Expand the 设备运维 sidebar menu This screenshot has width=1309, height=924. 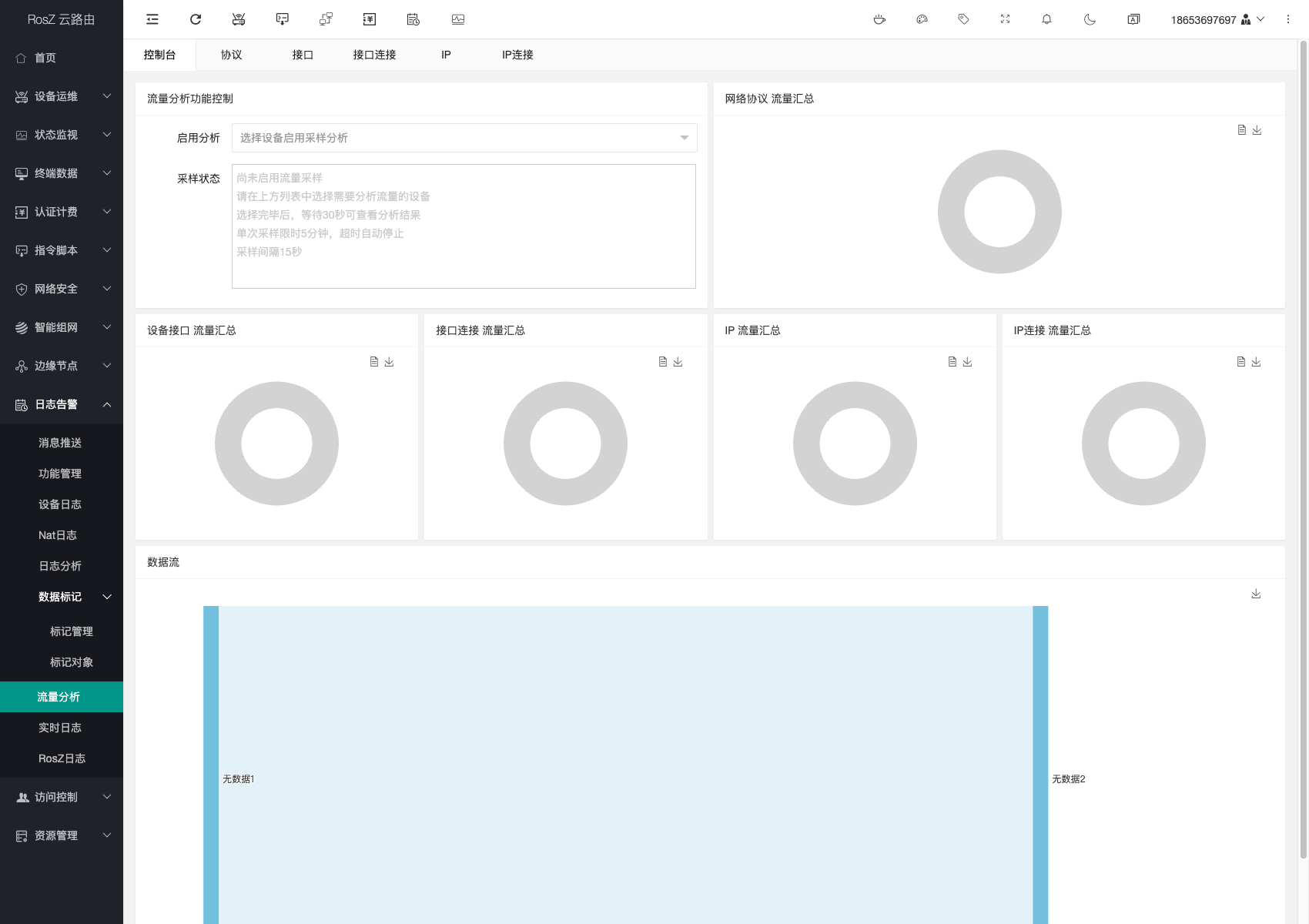[x=62, y=96]
